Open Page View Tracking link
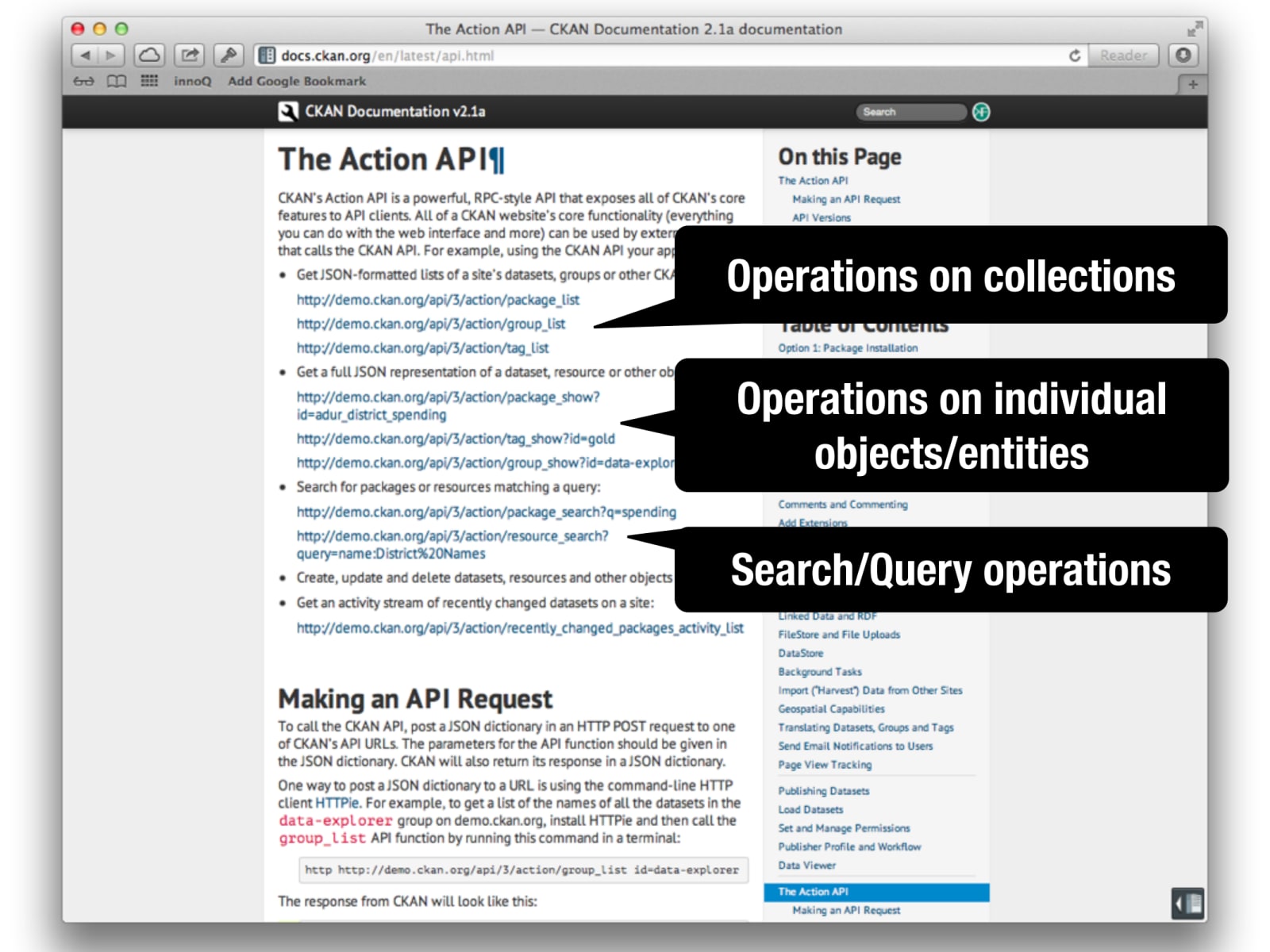This screenshot has height=952, width=1270. click(x=825, y=765)
